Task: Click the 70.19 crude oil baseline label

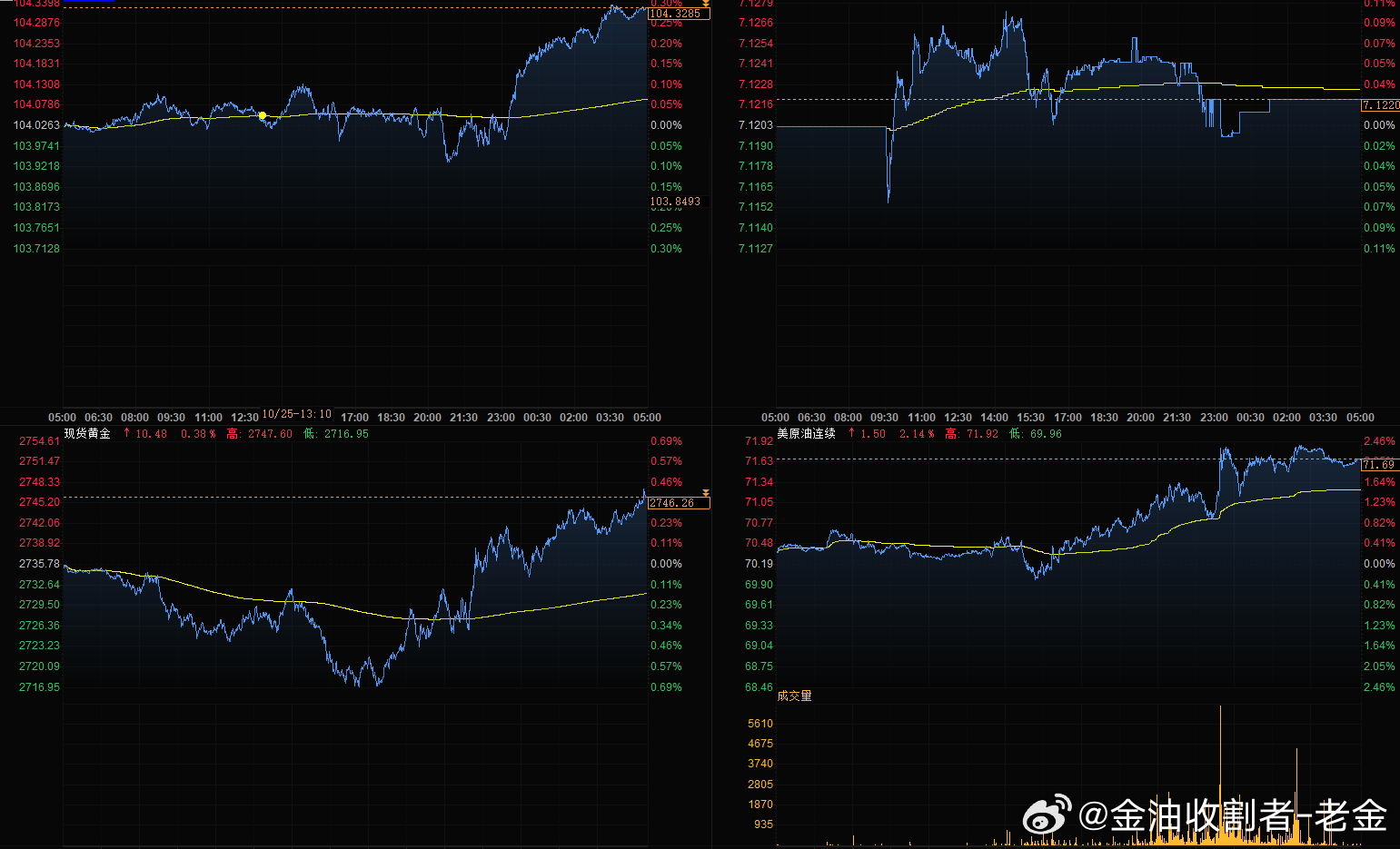Action: [759, 564]
